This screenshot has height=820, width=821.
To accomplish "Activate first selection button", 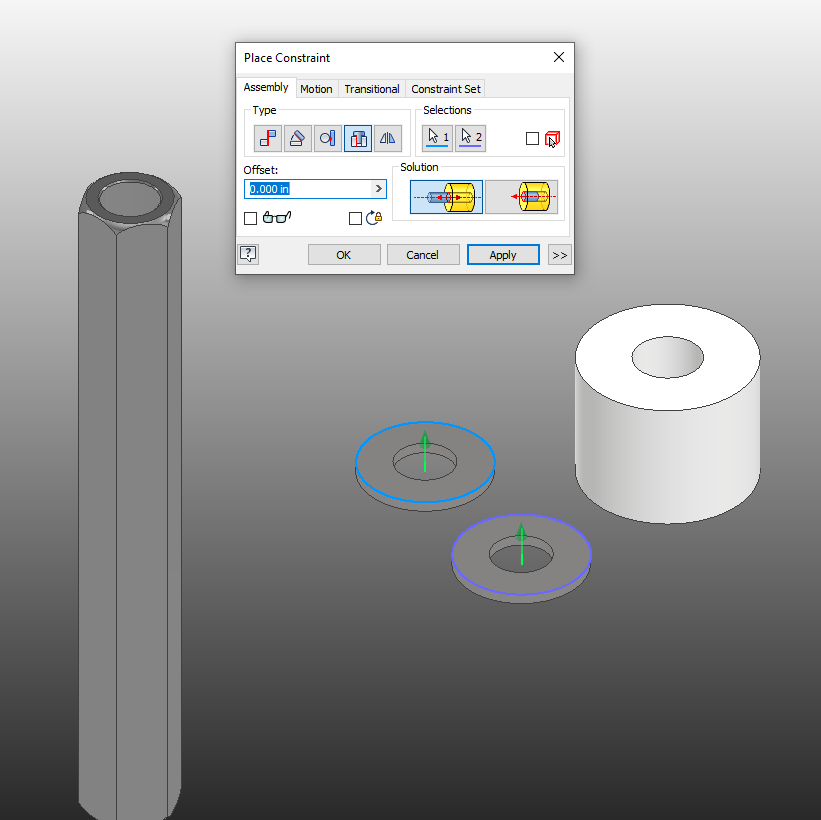I will [x=437, y=138].
